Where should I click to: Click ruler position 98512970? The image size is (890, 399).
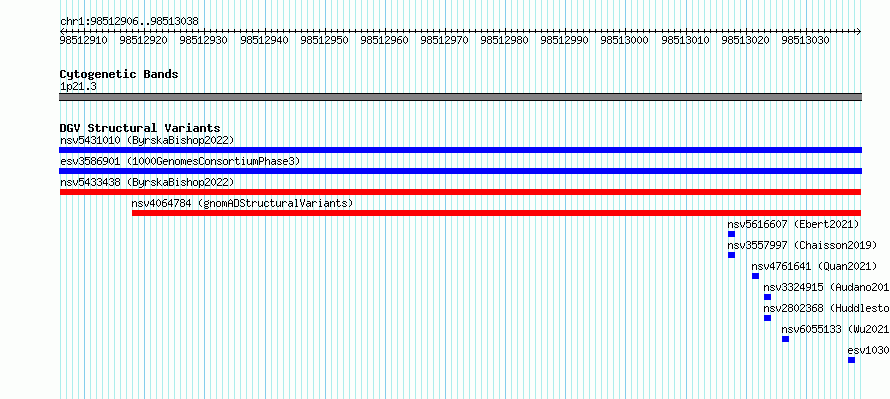(444, 41)
